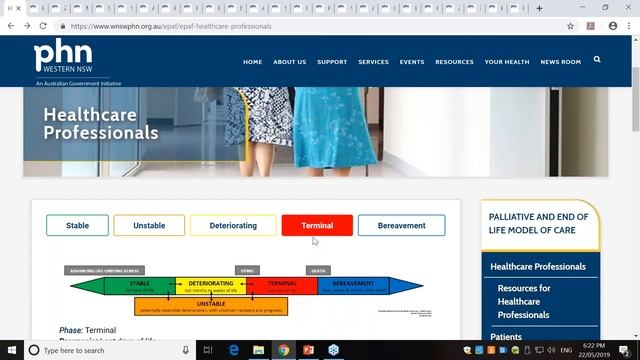640x360 pixels.
Task: Open the SUPPORT menu
Action: [x=332, y=62]
